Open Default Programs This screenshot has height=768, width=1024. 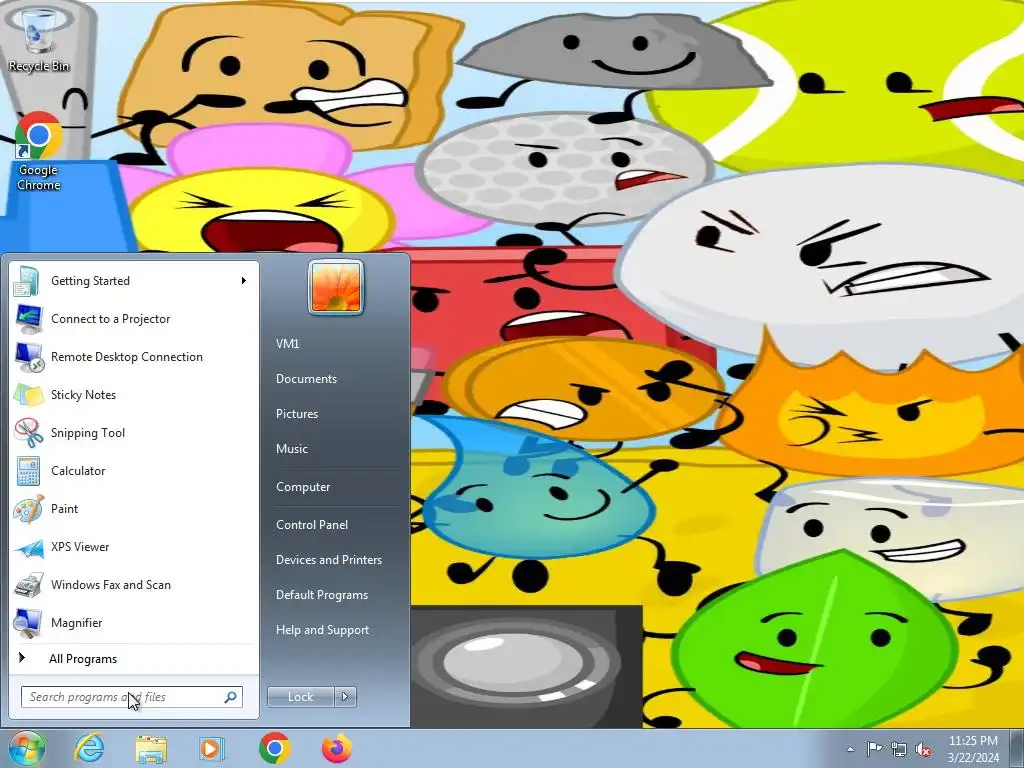coord(322,595)
